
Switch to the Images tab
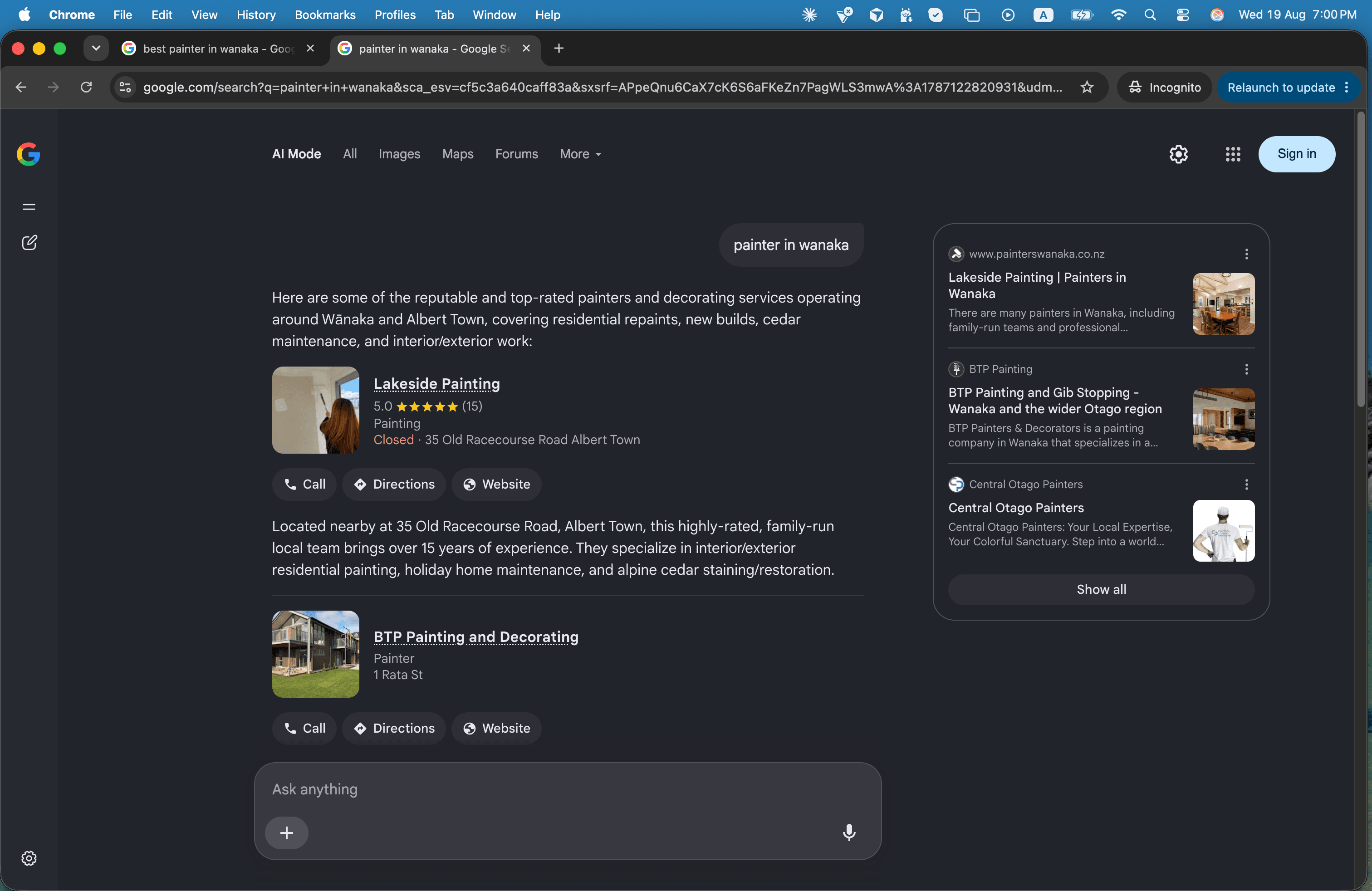[x=400, y=154]
